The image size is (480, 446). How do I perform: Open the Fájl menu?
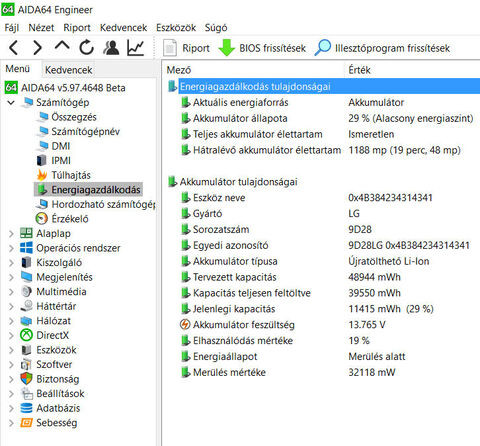click(12, 28)
